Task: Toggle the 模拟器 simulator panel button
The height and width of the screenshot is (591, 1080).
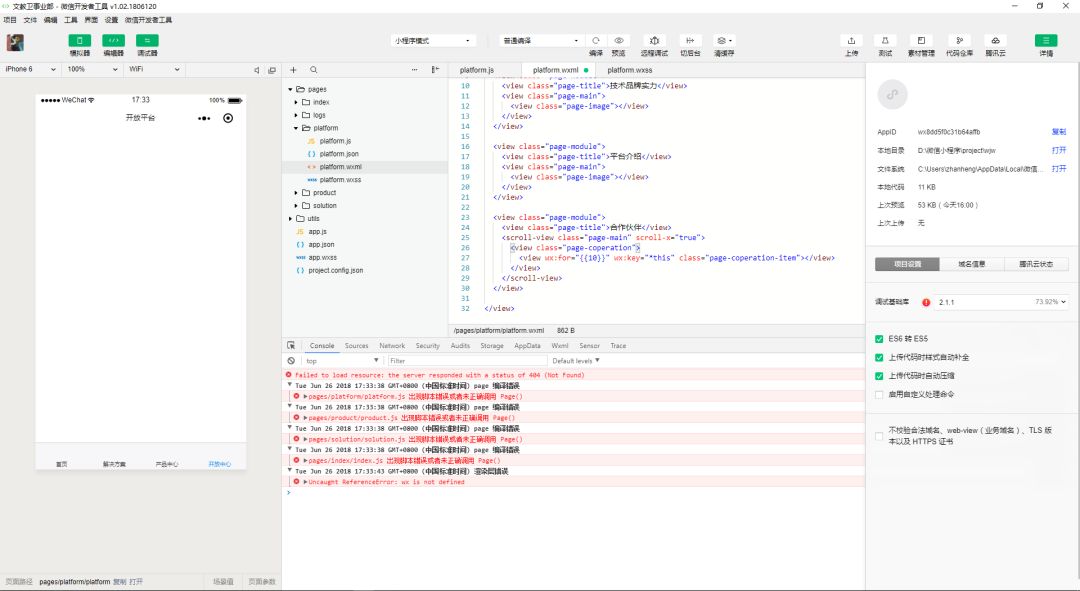Action: pyautogui.click(x=80, y=41)
